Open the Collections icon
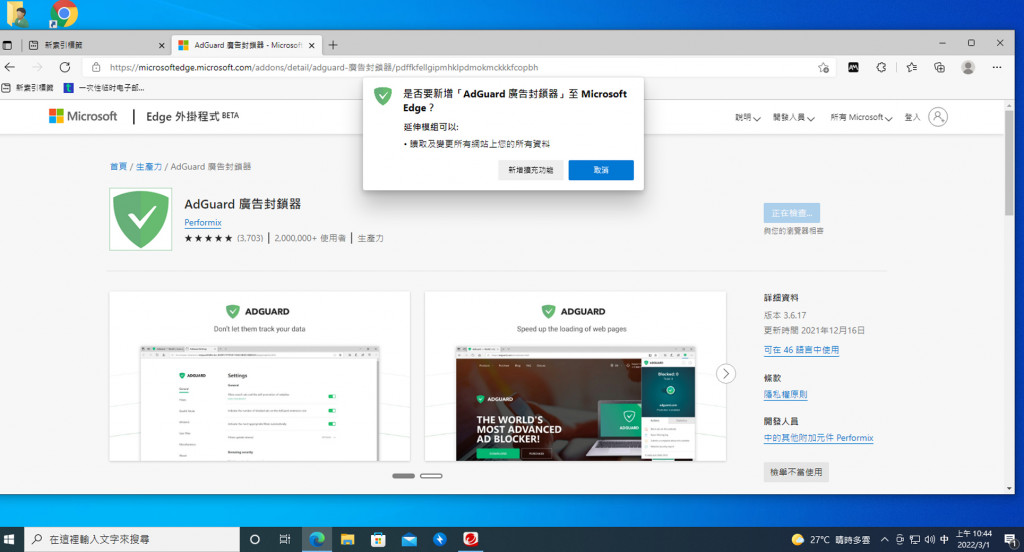The height and width of the screenshot is (552, 1024). [939, 67]
